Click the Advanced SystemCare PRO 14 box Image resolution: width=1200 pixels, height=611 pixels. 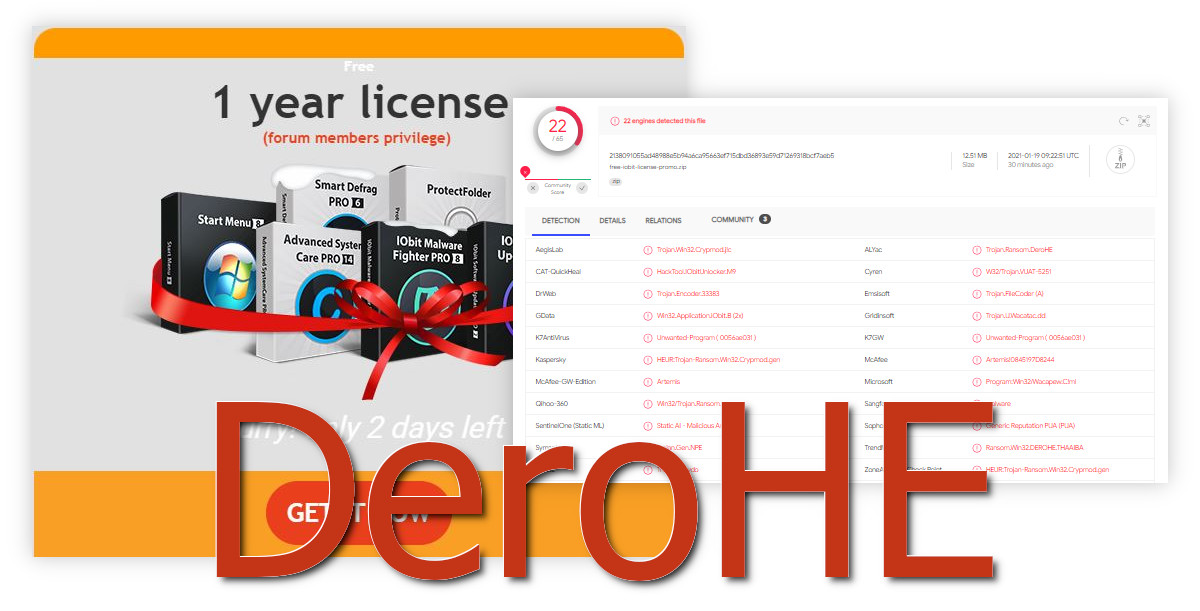click(311, 293)
